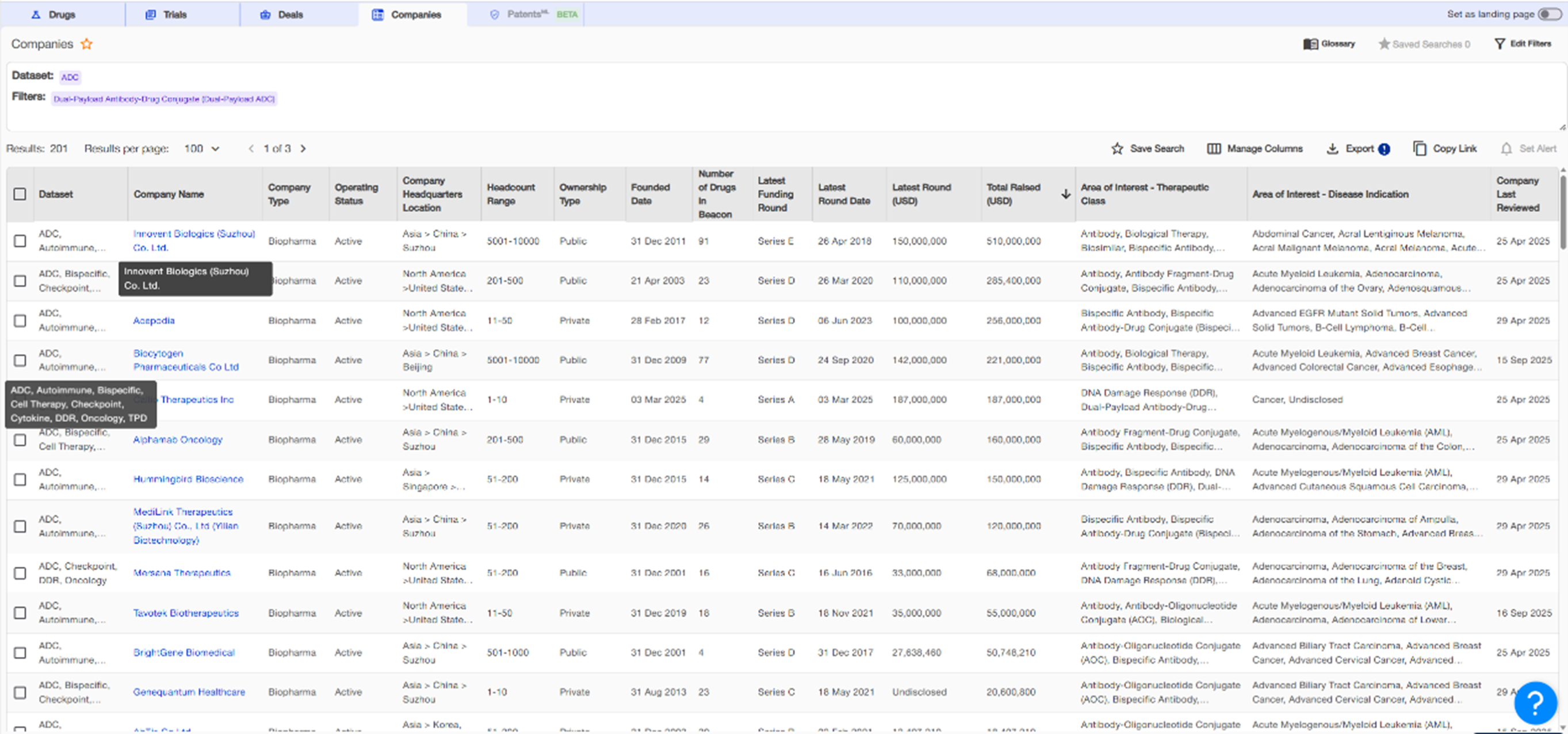
Task: Click Total Raised sort arrow
Action: (x=1065, y=194)
